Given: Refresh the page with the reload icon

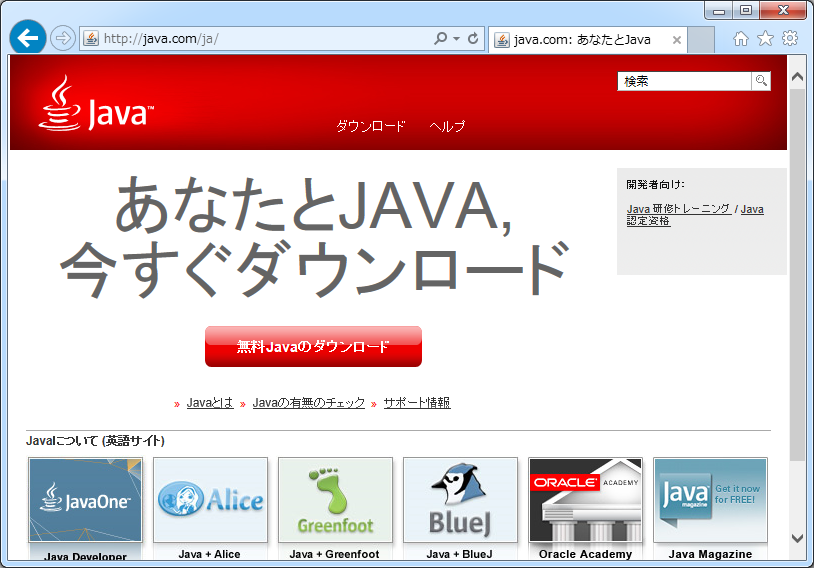Looking at the screenshot, I should (x=473, y=38).
